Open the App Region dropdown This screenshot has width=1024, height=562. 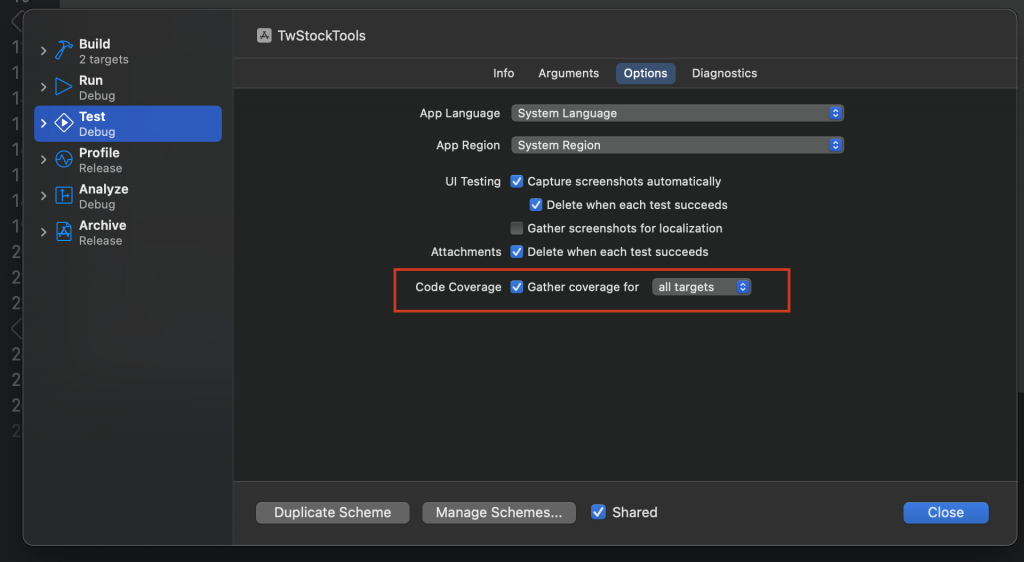pyautogui.click(x=678, y=145)
